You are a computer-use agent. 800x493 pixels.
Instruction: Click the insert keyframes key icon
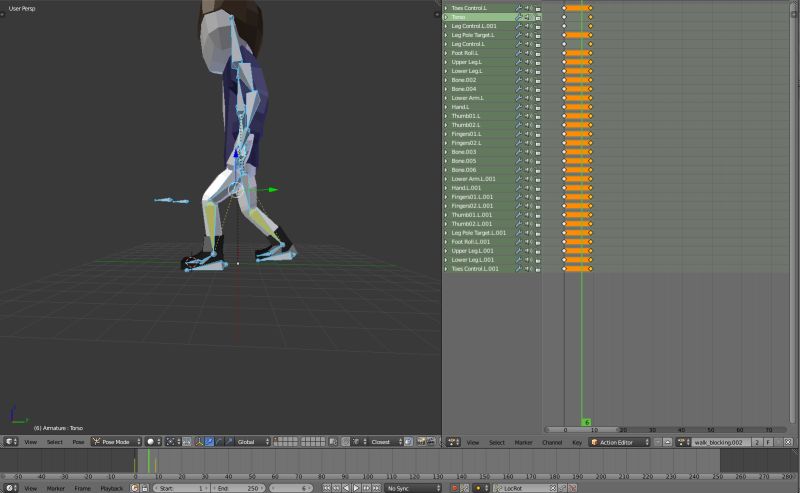coord(562,488)
